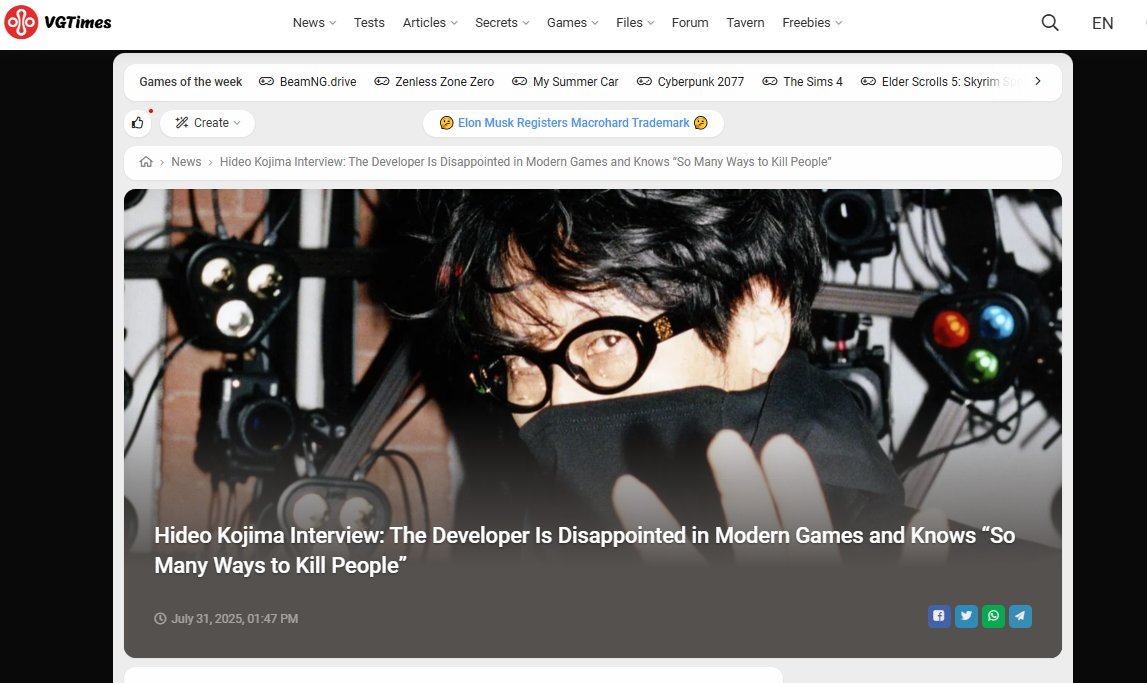Click the thumbs-up notifications icon
This screenshot has width=1147, height=683.
tap(138, 123)
